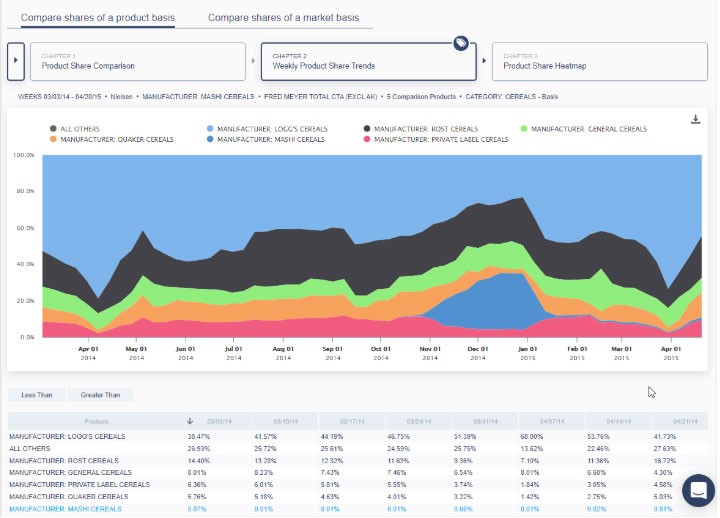Click WEEKS 03/03/14 - 04/20/15 filter text

click(x=59, y=97)
